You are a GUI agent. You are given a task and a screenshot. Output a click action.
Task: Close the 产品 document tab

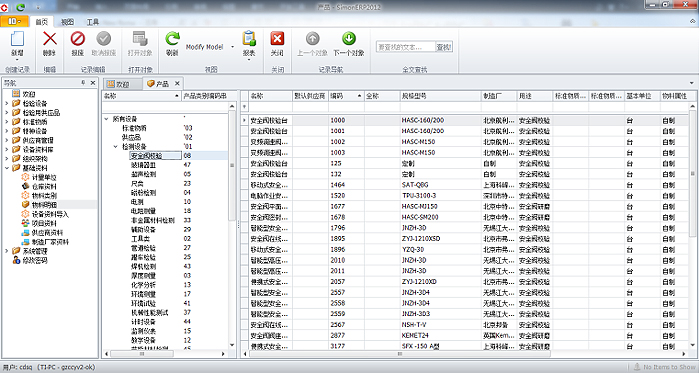(x=177, y=83)
